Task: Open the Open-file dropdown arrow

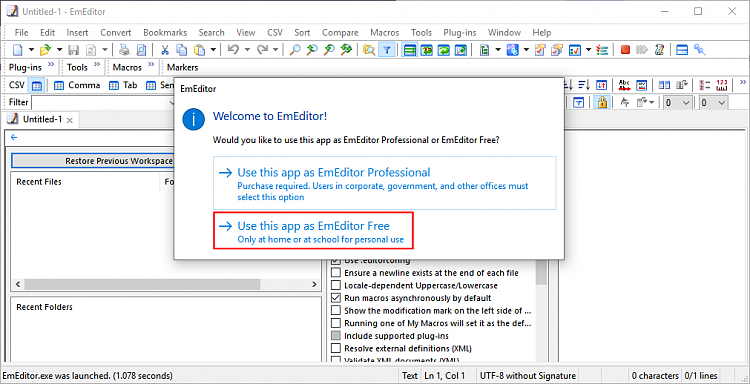Action: [59, 50]
